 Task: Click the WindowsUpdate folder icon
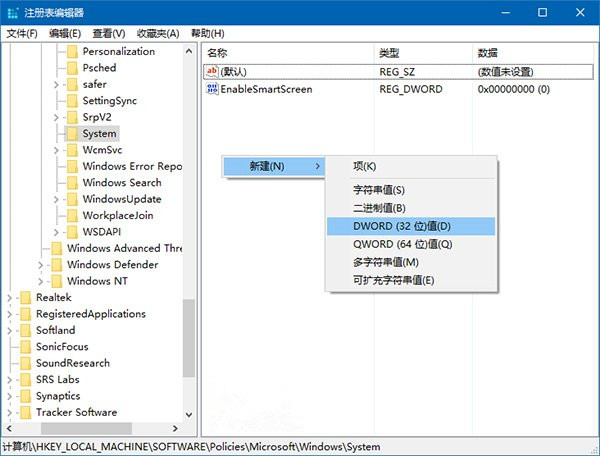tap(71, 199)
